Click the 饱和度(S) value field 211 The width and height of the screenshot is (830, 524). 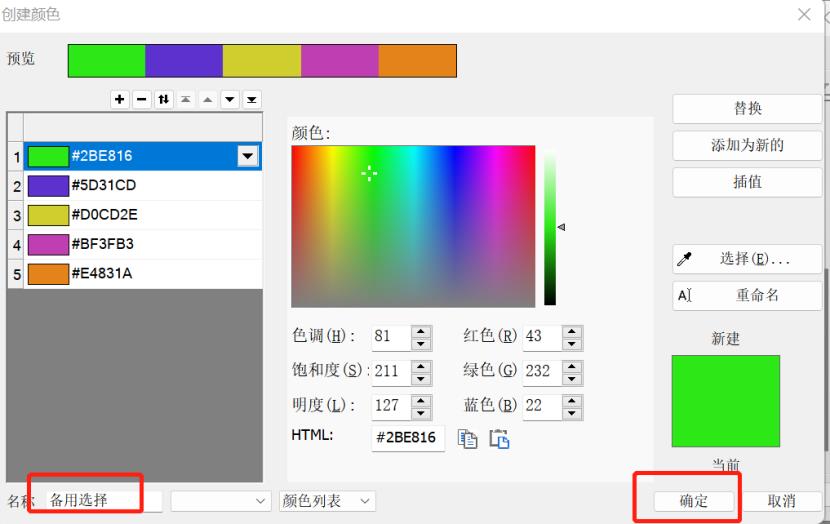tap(391, 372)
